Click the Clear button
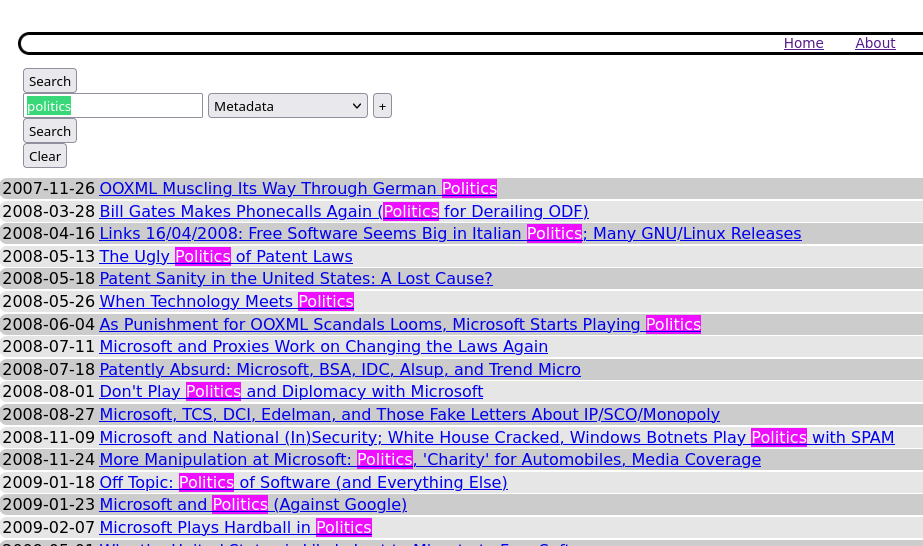The image size is (923, 546). pyautogui.click(x=45, y=157)
